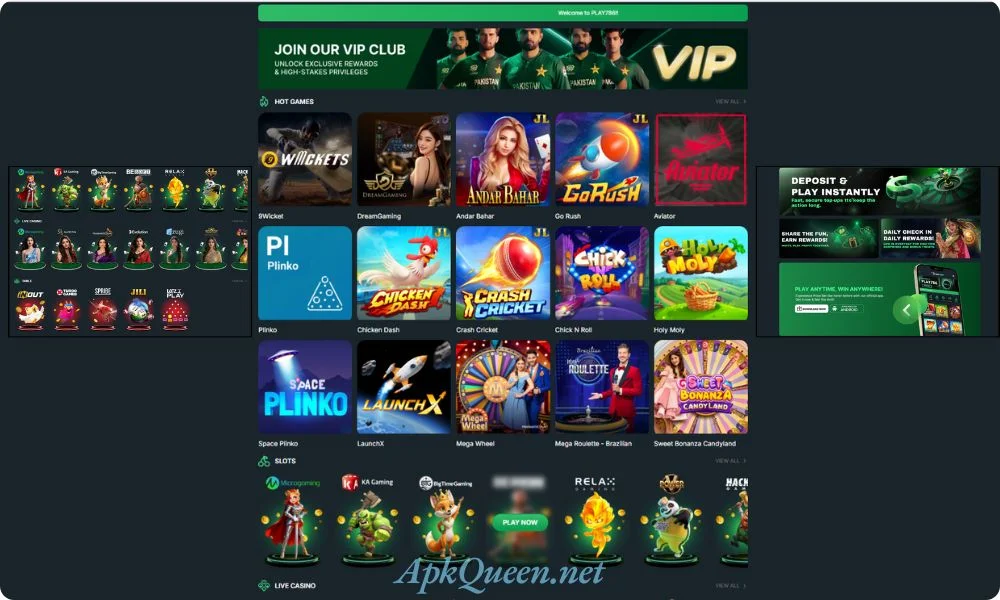Viewport: 1000px width, 600px height.
Task: Open the 9Wicket game tile
Action: pyautogui.click(x=305, y=159)
